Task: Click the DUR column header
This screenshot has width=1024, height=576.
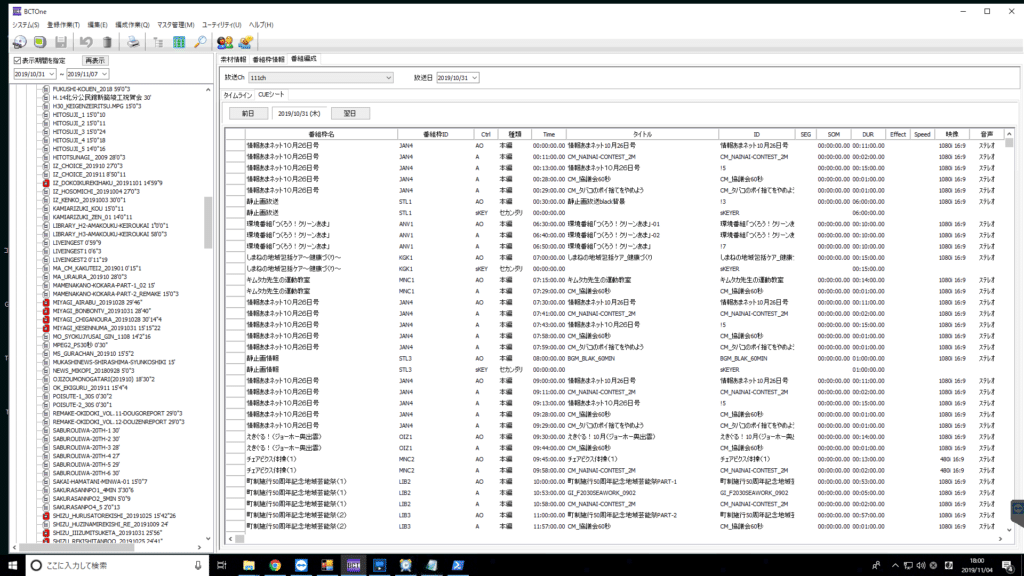Action: 867,135
